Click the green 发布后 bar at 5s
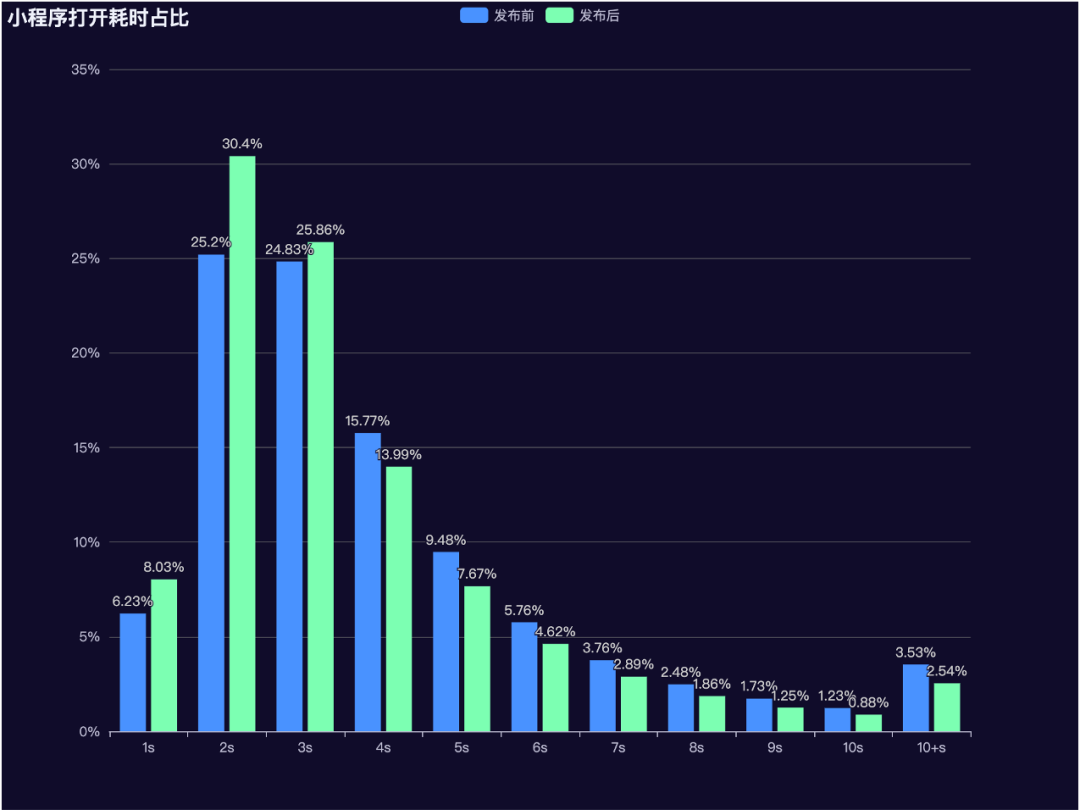This screenshot has width=1080, height=810. (x=477, y=658)
